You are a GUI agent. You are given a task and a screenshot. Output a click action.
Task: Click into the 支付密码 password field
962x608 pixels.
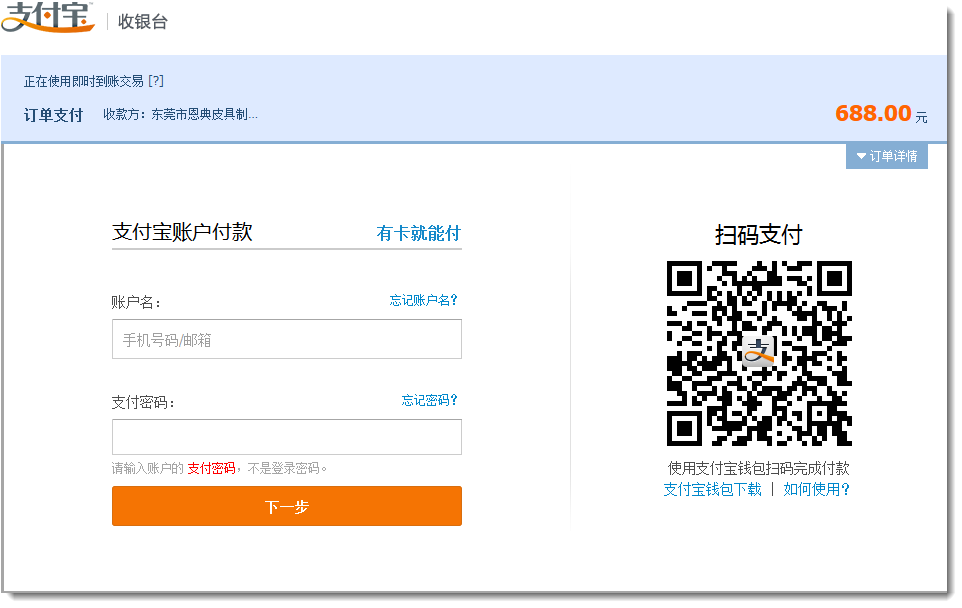[286, 437]
